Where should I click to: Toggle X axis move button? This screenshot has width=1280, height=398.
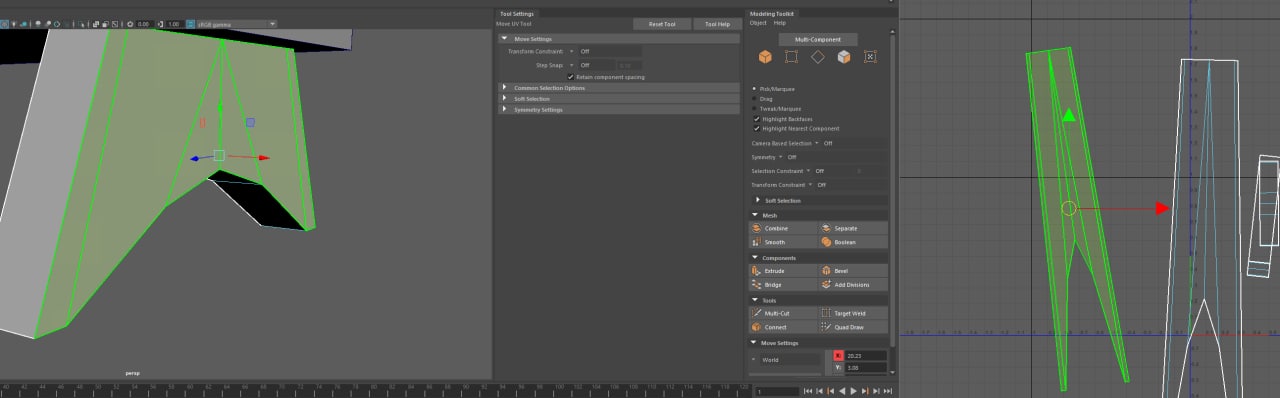pyautogui.click(x=838, y=355)
